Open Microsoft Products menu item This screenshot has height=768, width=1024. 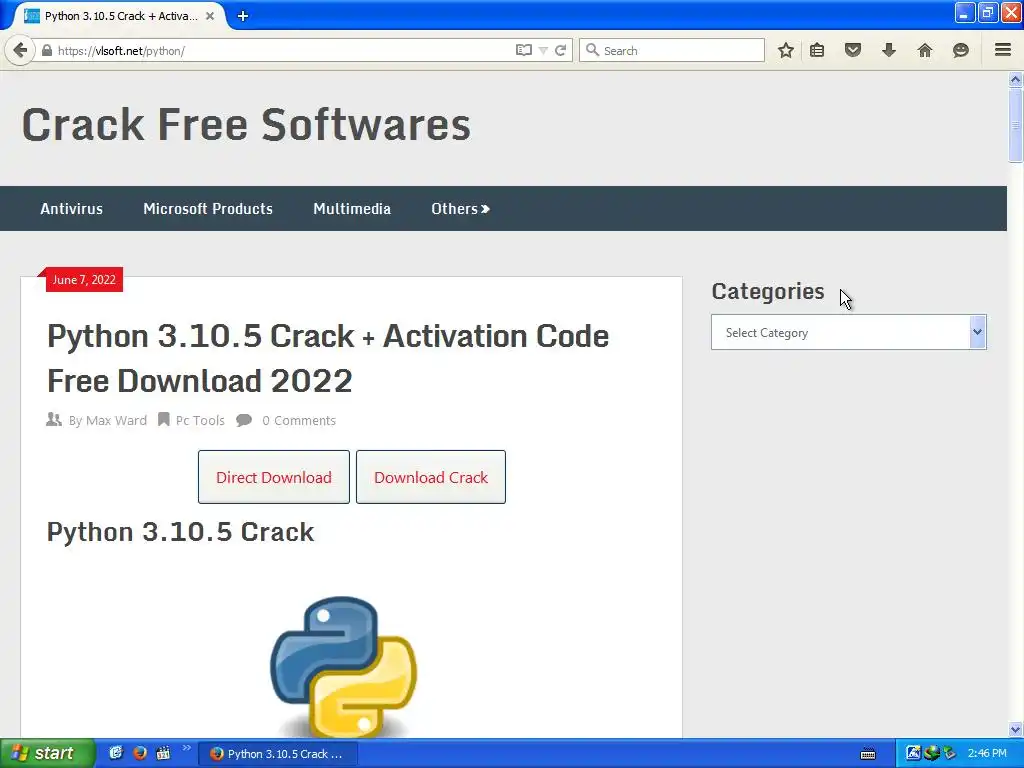click(x=208, y=209)
